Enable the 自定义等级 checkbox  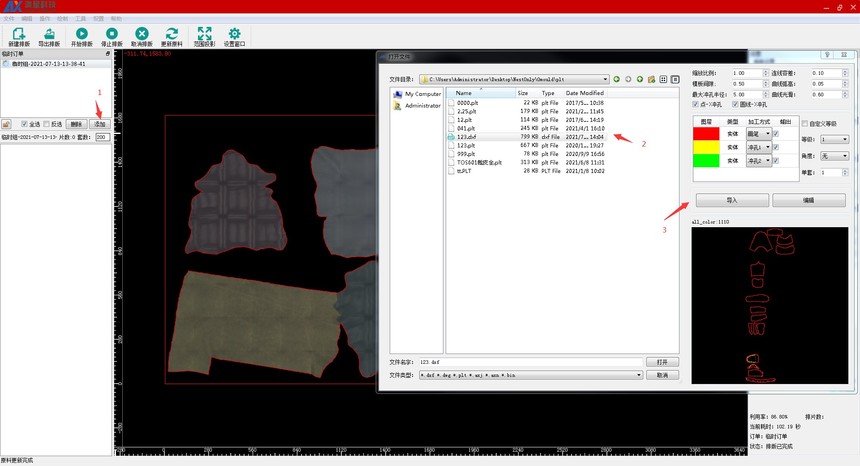click(x=805, y=124)
